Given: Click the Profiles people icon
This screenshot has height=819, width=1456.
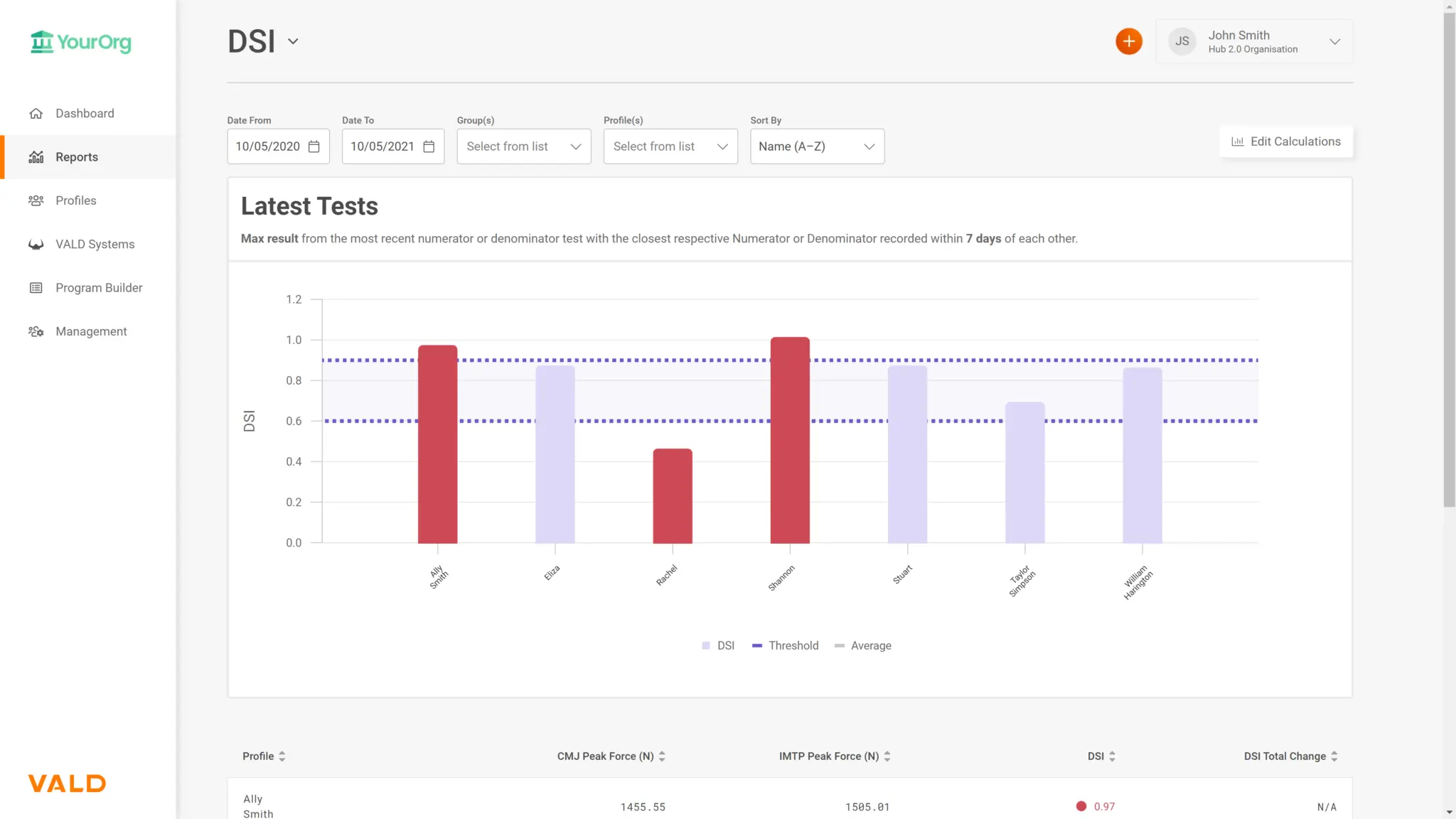Looking at the screenshot, I should [36, 200].
